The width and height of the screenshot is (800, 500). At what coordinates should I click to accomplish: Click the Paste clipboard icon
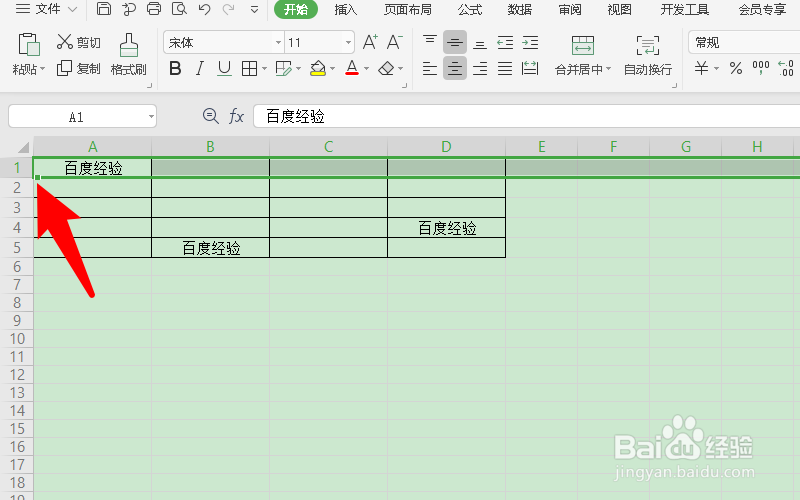coord(29,44)
